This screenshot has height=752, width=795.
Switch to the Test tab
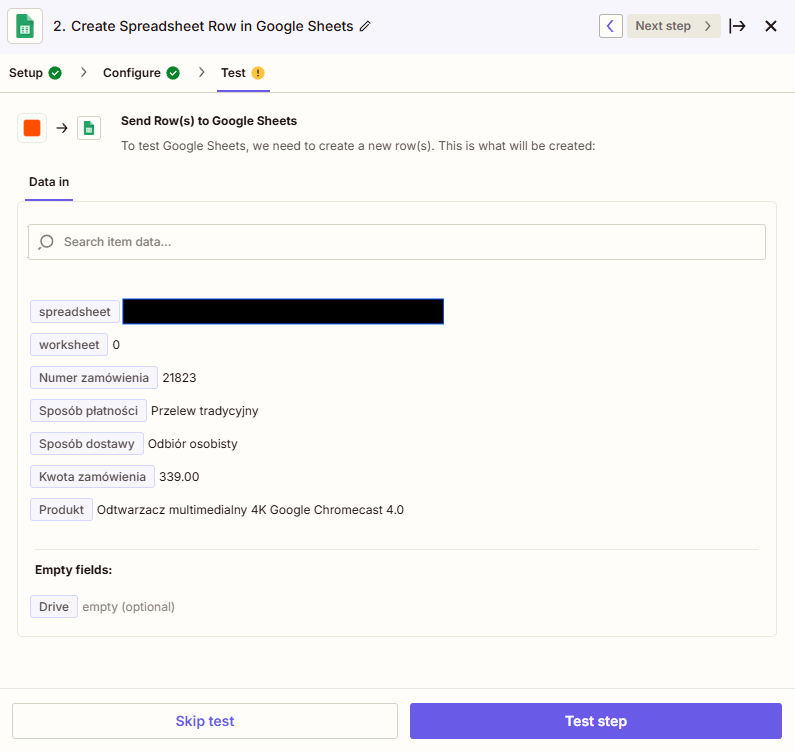point(233,73)
